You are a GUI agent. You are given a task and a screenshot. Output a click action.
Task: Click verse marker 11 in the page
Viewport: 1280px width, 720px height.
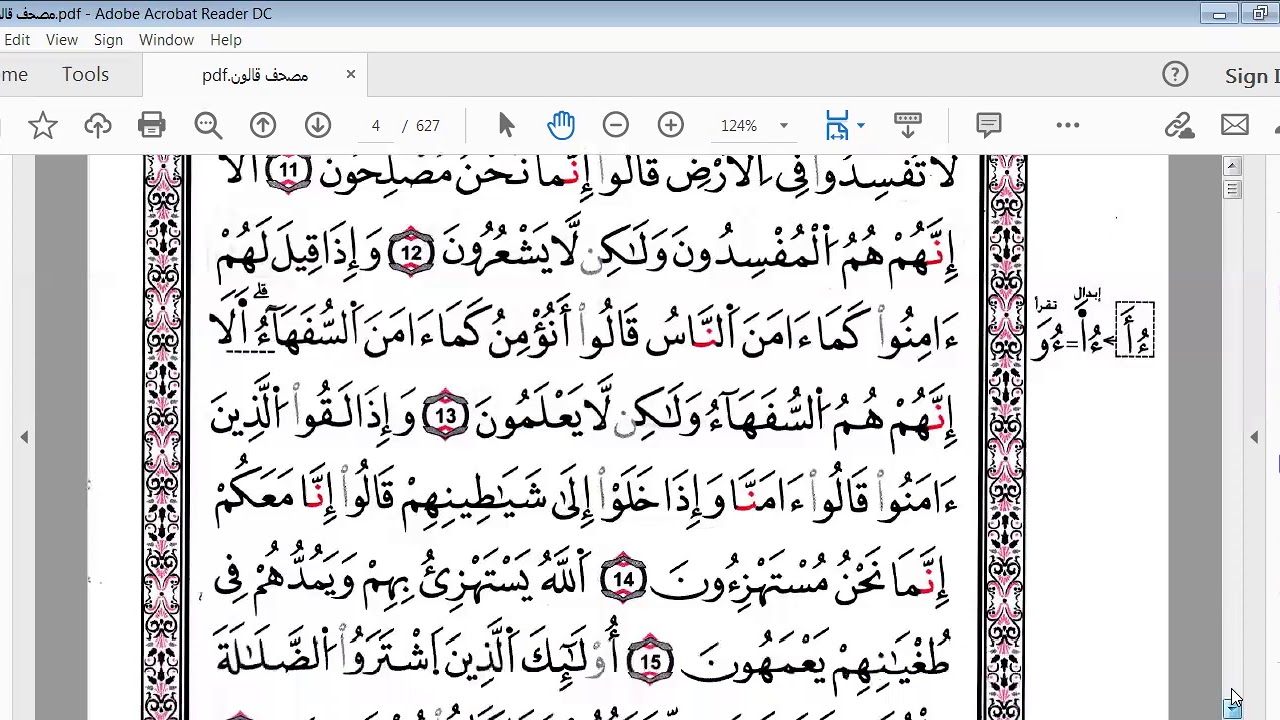pyautogui.click(x=288, y=170)
